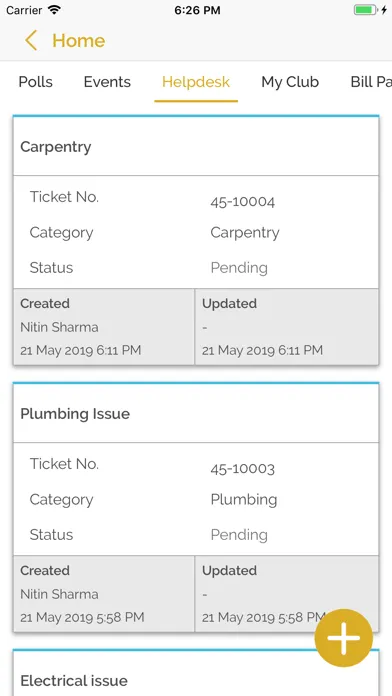Tap the Wi-Fi status icon
The height and width of the screenshot is (696, 392).
click(x=54, y=10)
